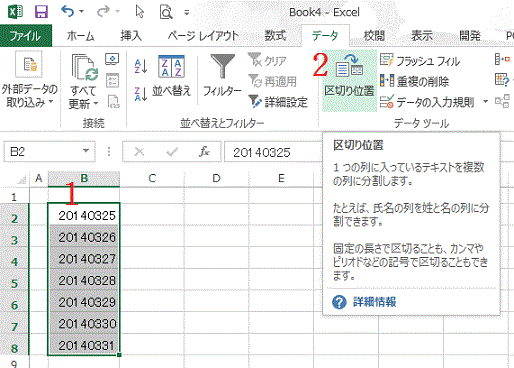Click the Excel logo icon
Image resolution: width=514 pixels, height=368 pixels.
(x=15, y=12)
